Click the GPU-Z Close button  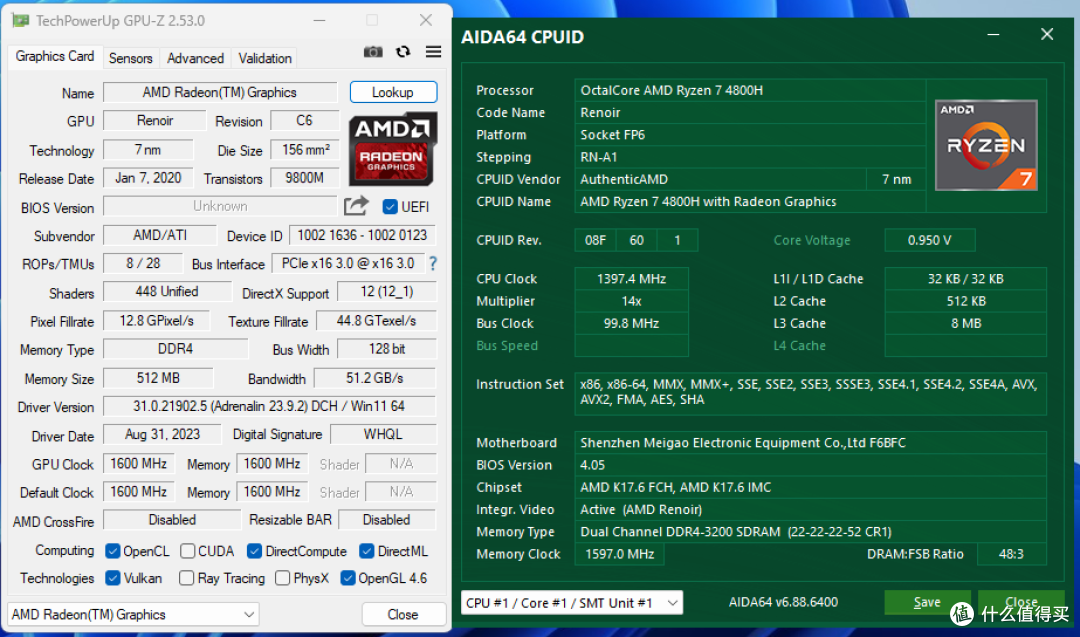[402, 614]
